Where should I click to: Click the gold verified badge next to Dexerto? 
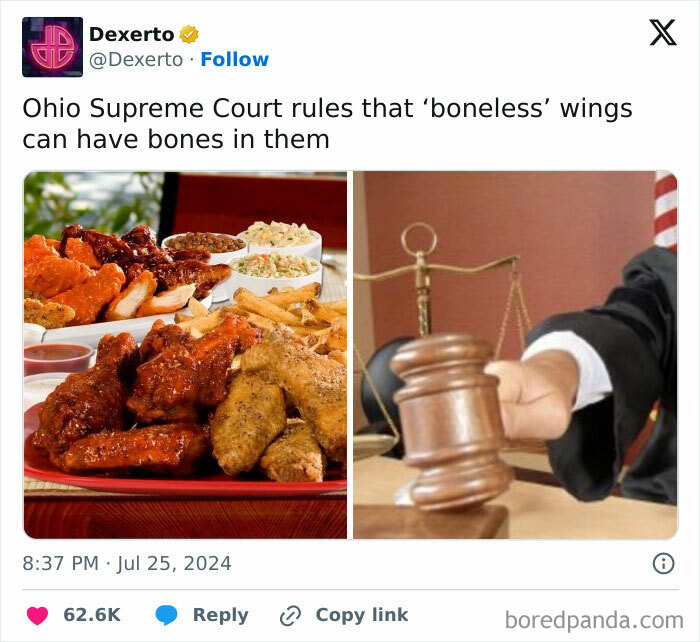coord(189,34)
